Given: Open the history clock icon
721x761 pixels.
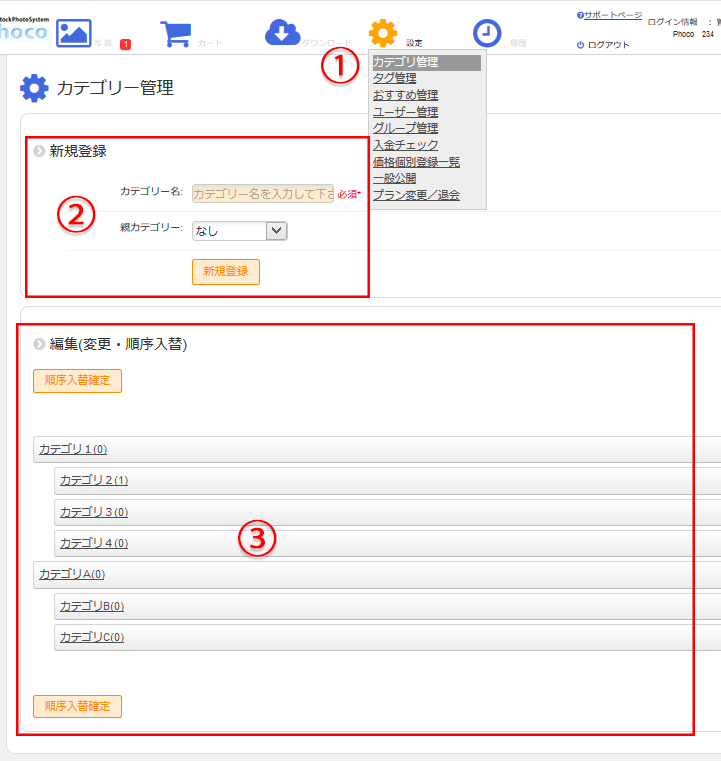Looking at the screenshot, I should click(x=487, y=33).
